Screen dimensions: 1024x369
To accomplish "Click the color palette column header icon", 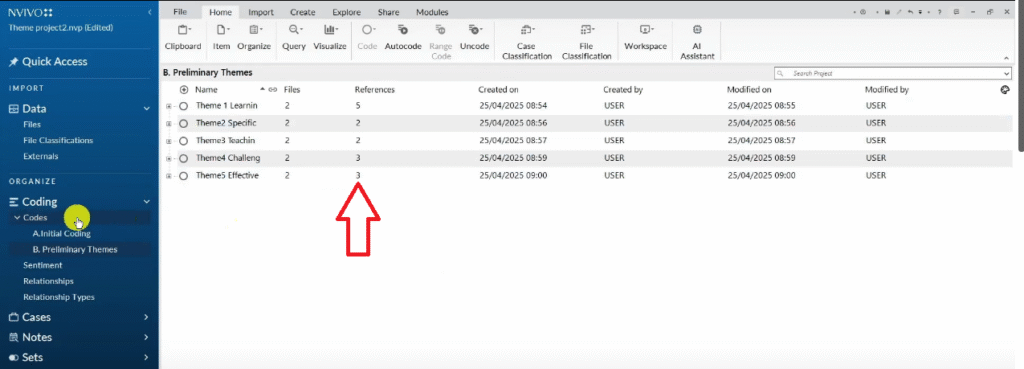I will 1005,90.
